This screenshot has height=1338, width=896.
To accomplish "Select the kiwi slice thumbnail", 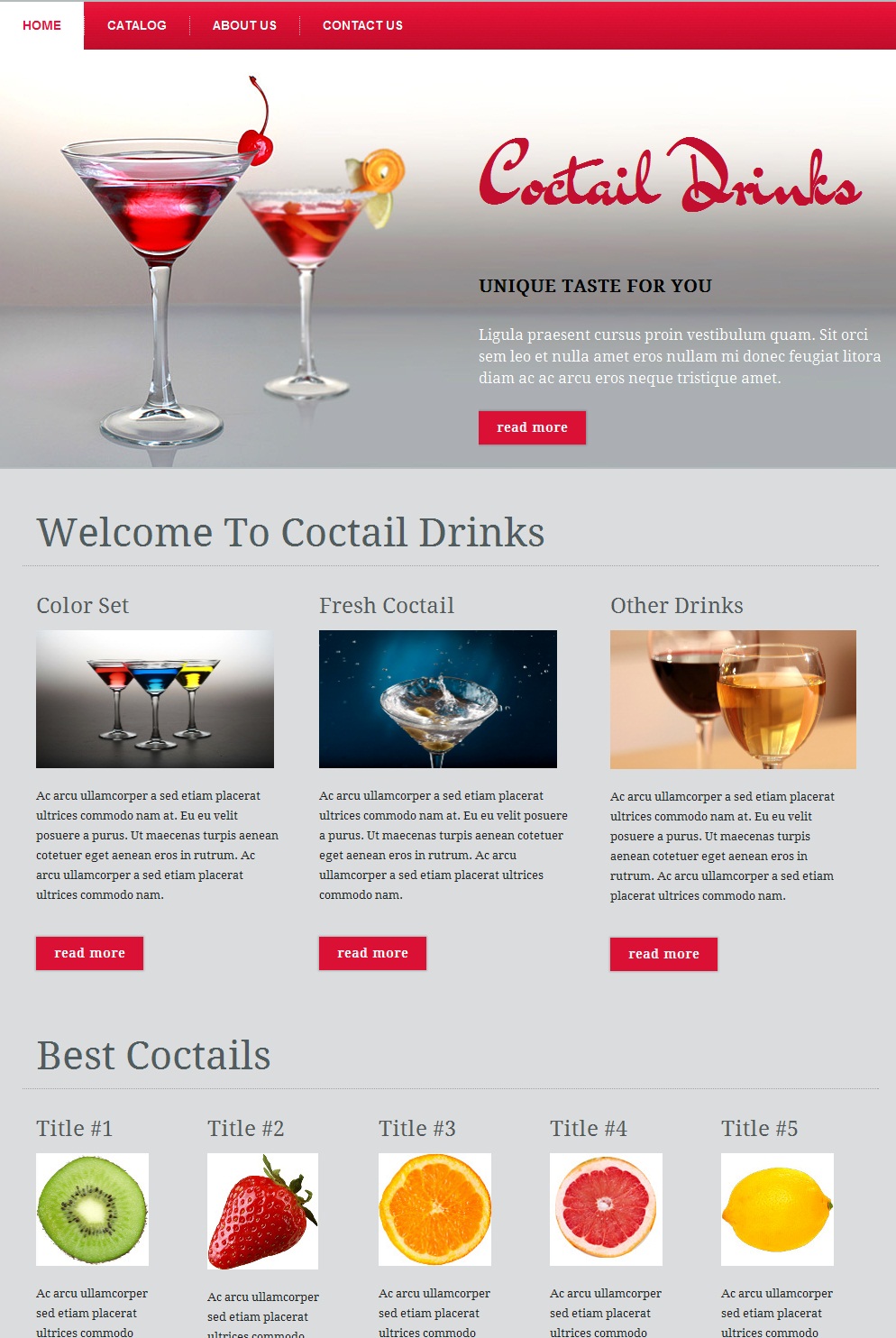I will click(x=92, y=1209).
